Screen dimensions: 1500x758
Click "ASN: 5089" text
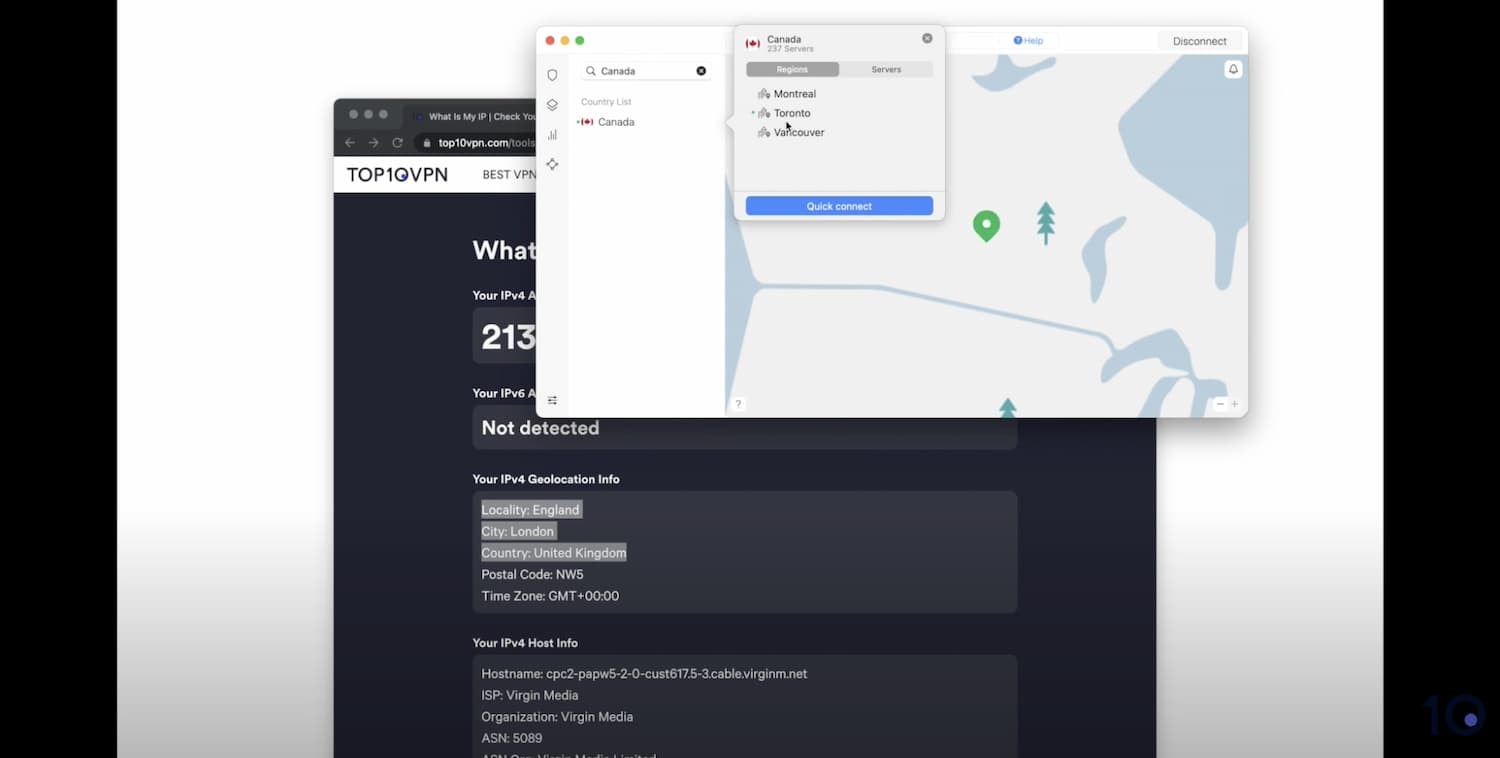click(511, 738)
